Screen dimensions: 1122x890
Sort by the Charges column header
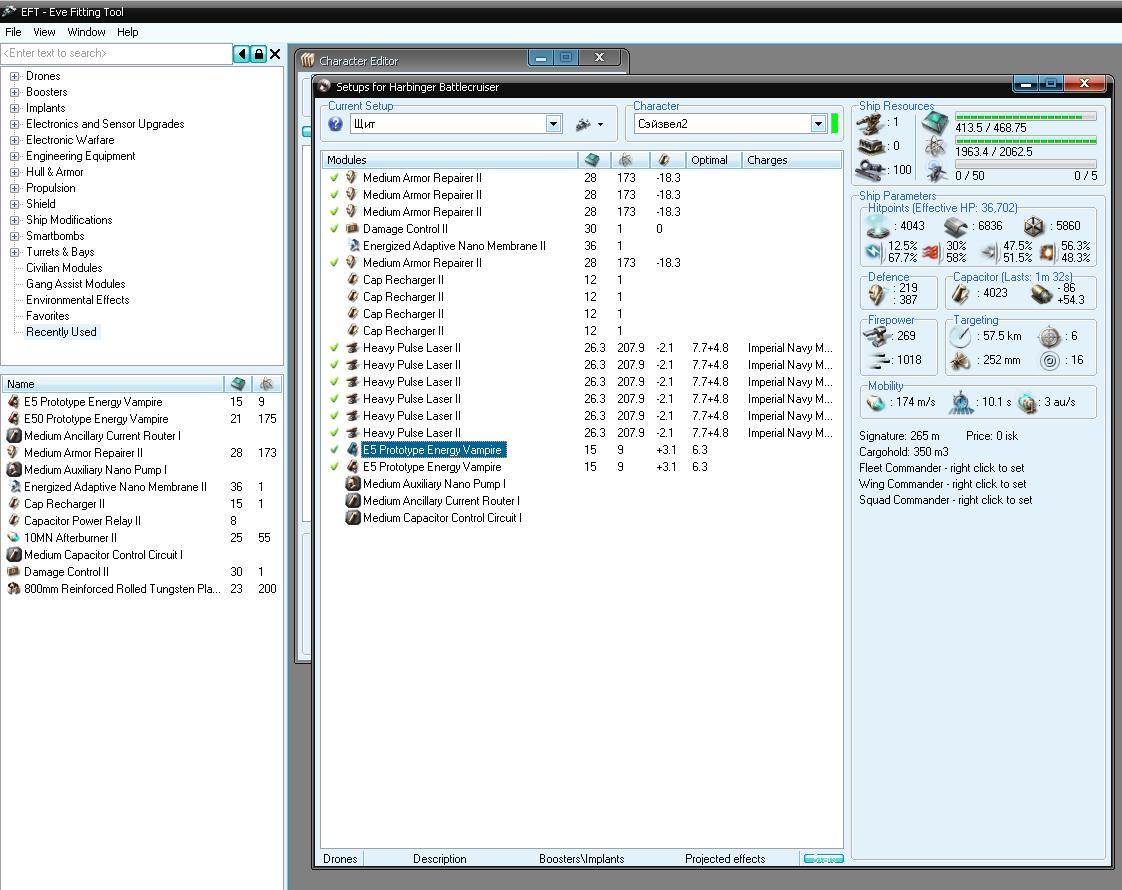click(x=791, y=160)
